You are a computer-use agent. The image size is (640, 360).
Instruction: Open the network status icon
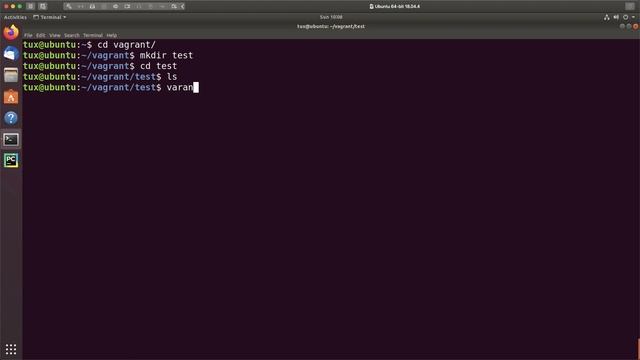[607, 17]
